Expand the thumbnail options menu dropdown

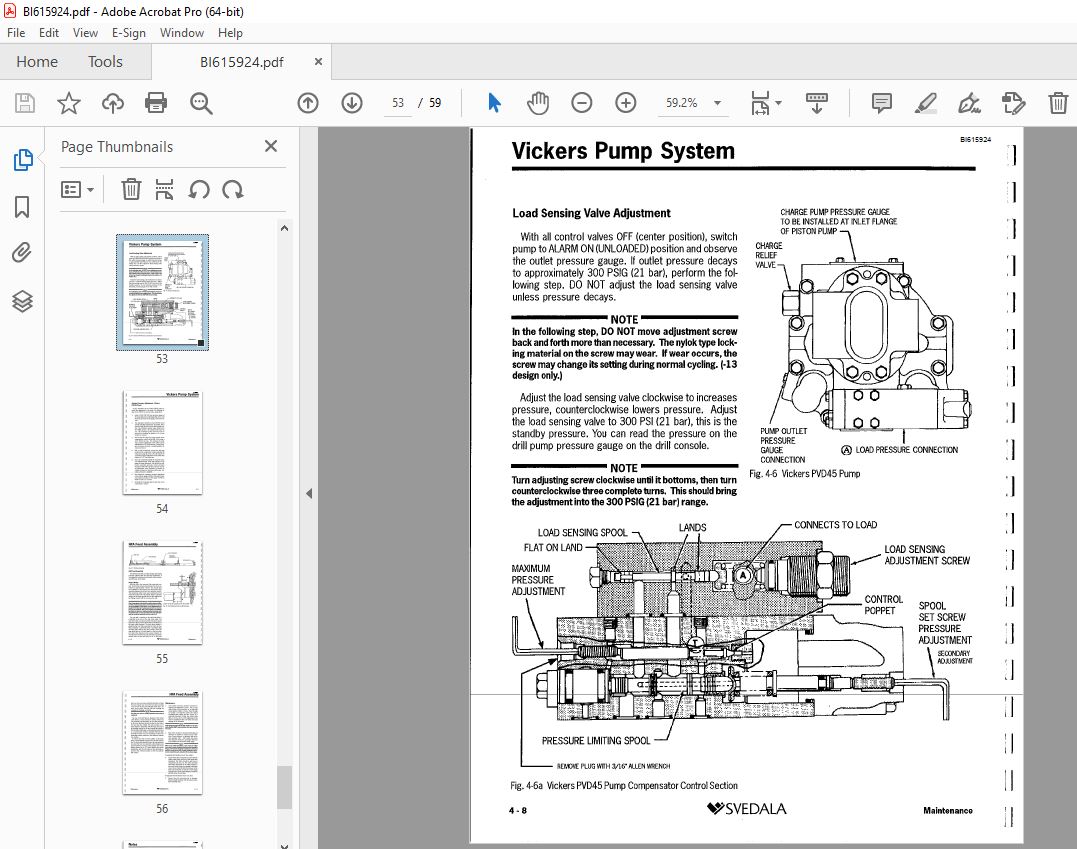click(77, 190)
